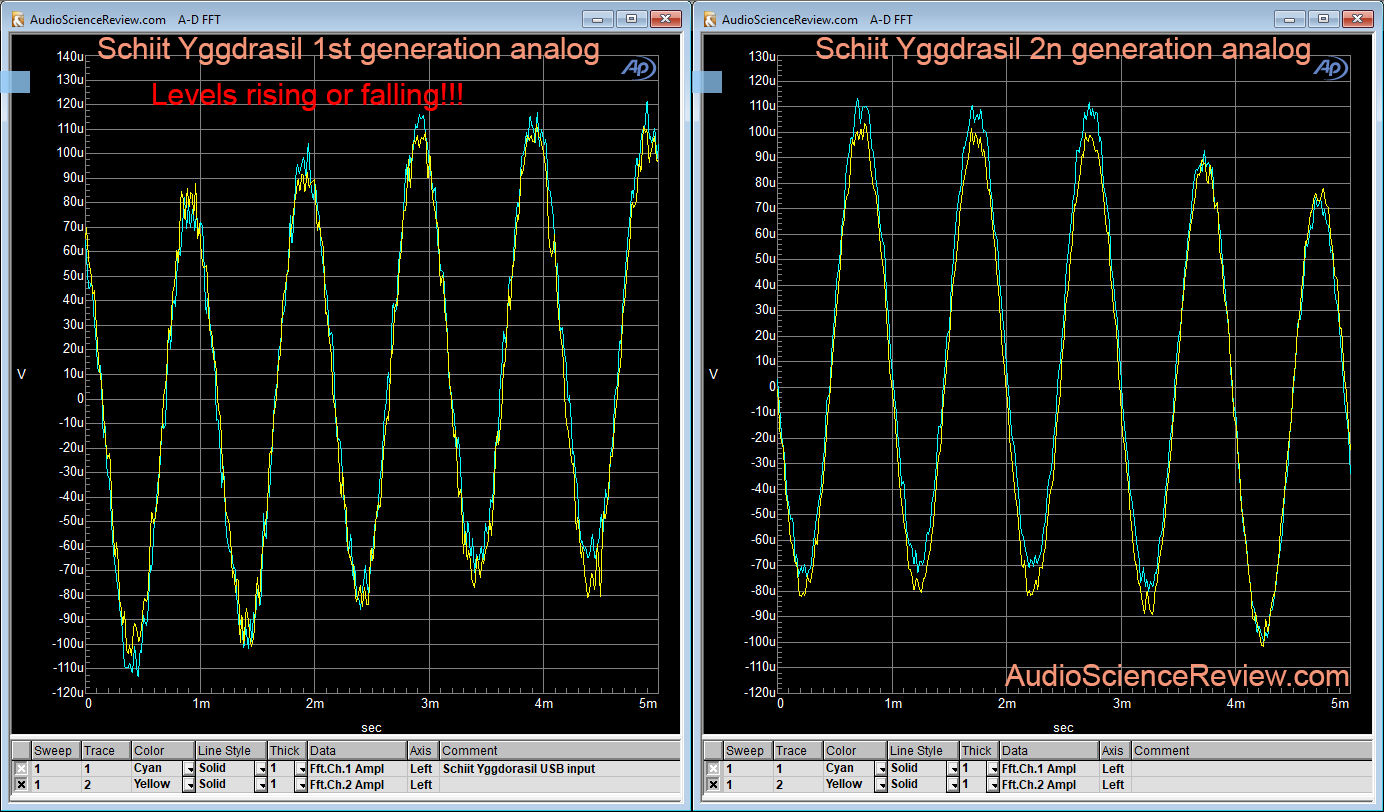Toggle Yellow trace 2 checkbox in 1st generation window
This screenshot has height=812, width=1384.
click(x=21, y=785)
